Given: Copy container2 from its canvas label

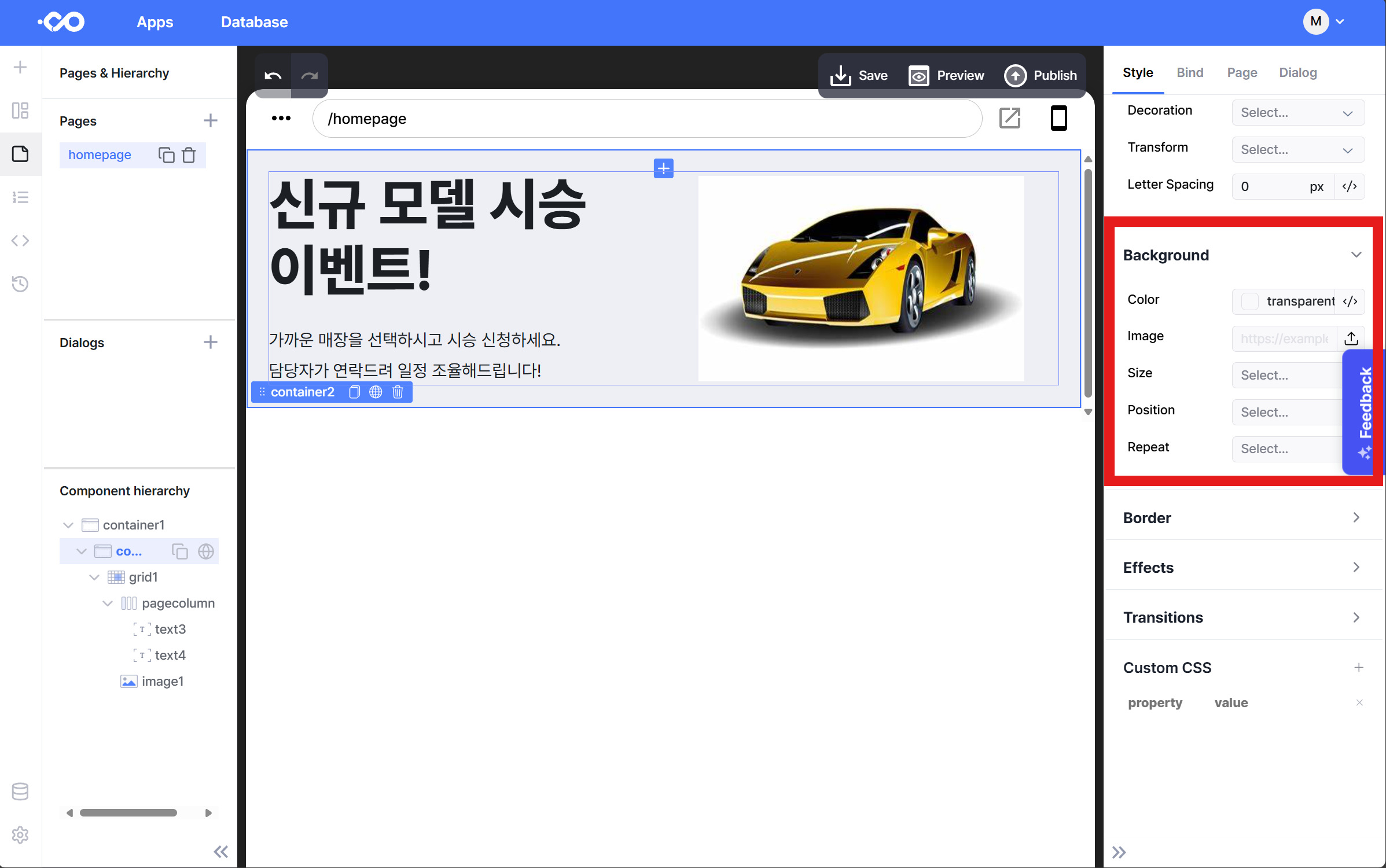Looking at the screenshot, I should 354,392.
